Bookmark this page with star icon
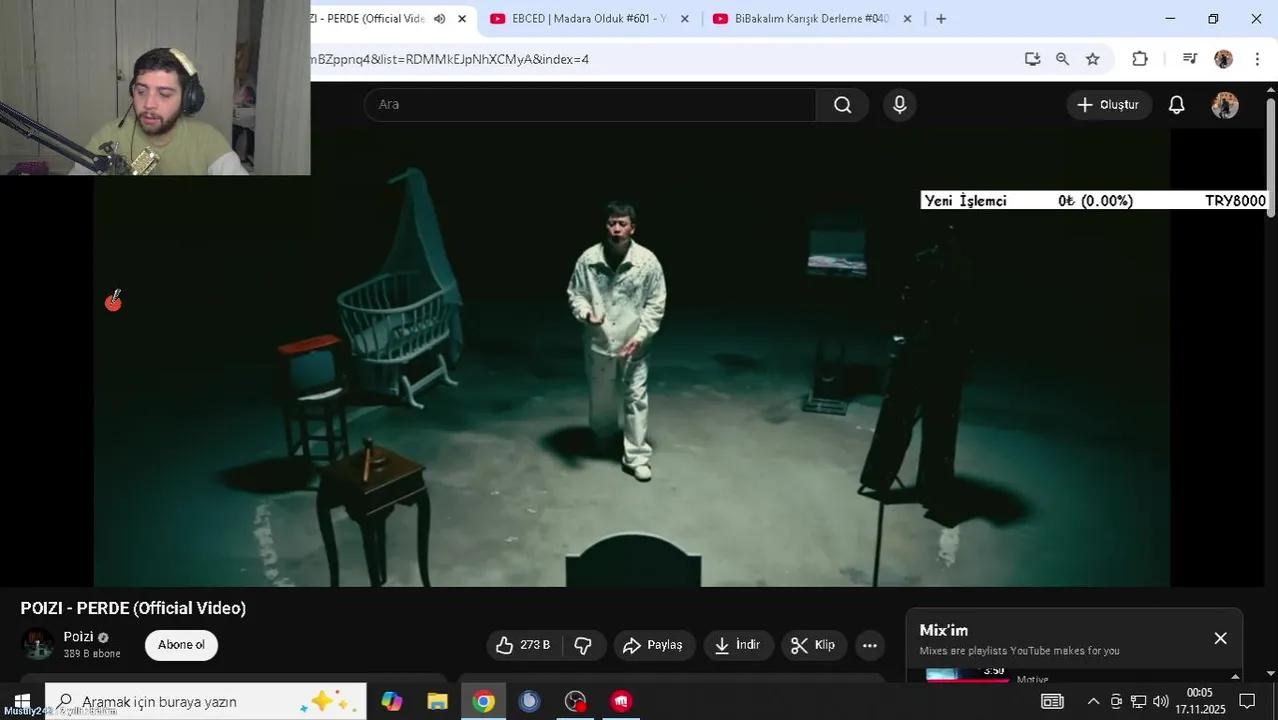Image resolution: width=1278 pixels, height=720 pixels. (x=1093, y=59)
